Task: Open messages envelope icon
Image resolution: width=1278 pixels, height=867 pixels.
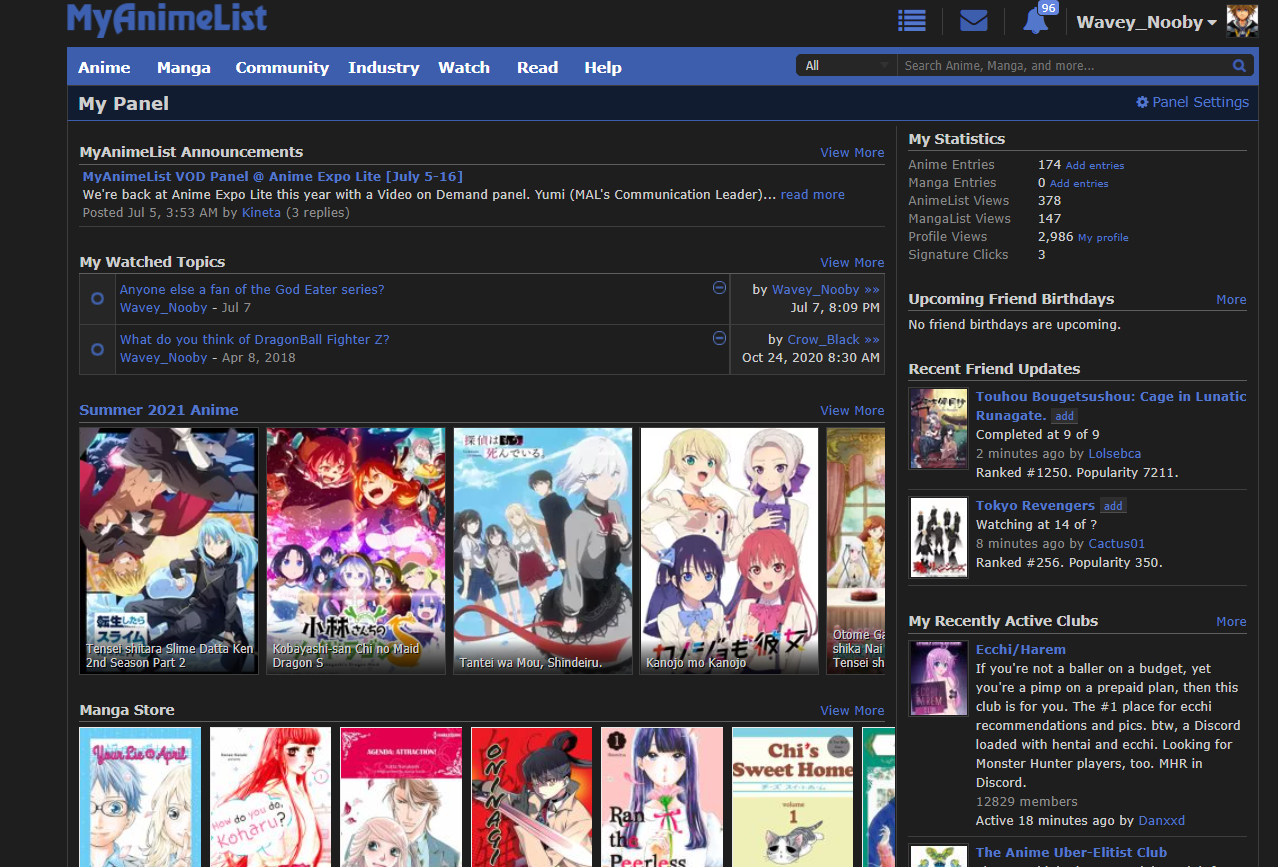Action: pos(973,20)
